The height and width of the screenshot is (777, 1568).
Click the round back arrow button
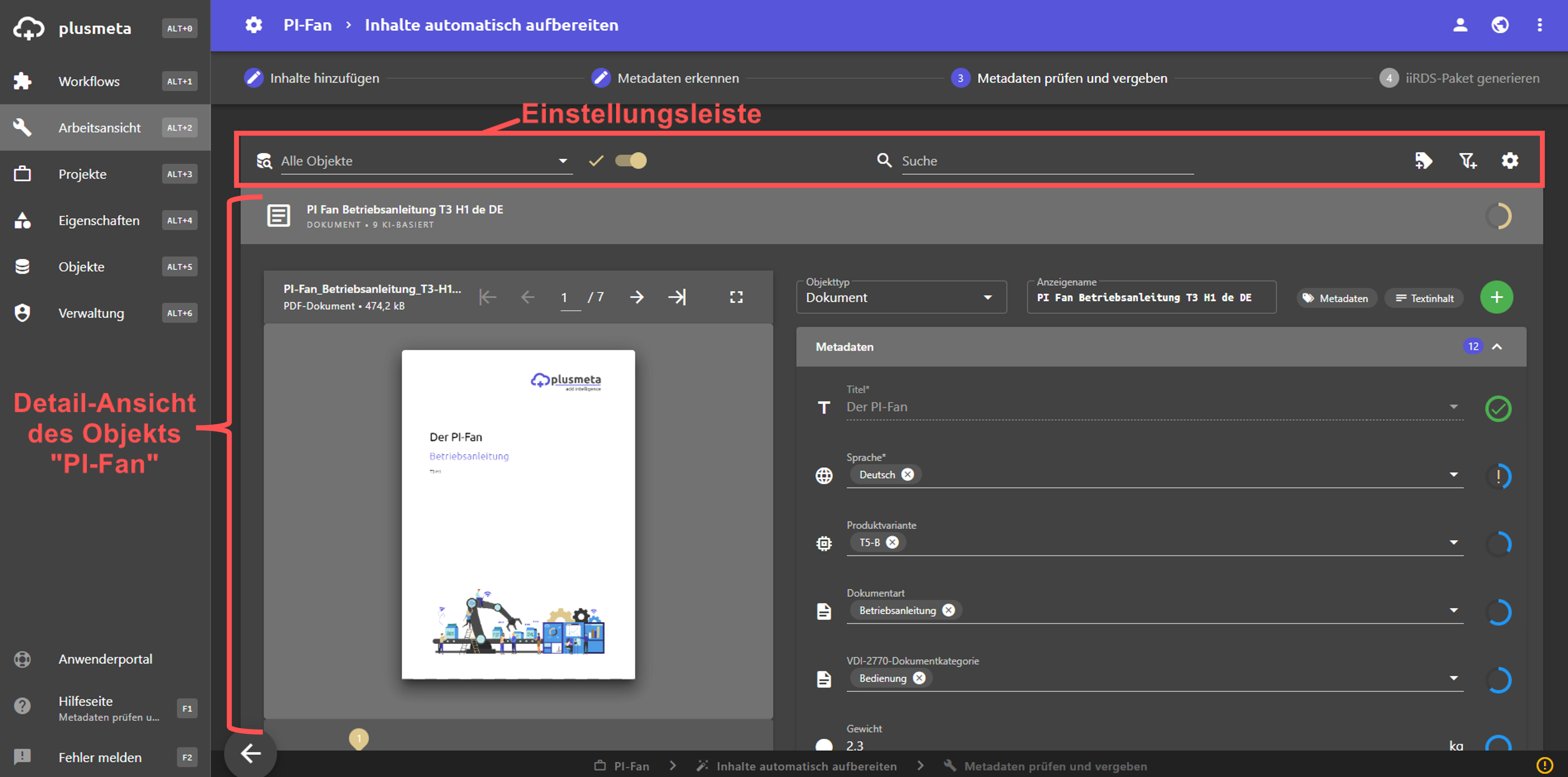click(x=250, y=754)
